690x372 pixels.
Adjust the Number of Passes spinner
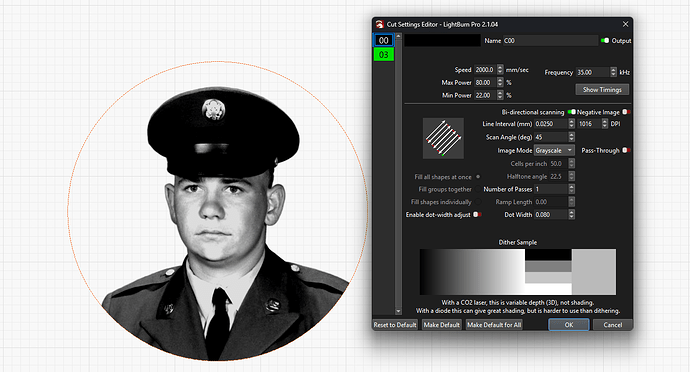coord(571,189)
